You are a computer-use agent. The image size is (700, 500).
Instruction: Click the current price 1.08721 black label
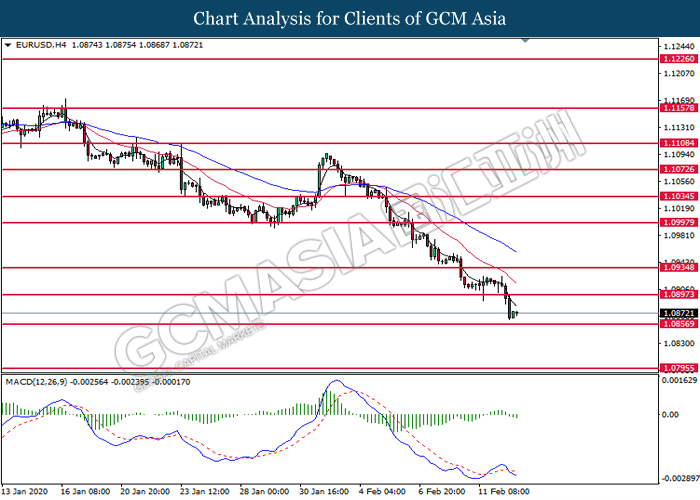point(679,313)
